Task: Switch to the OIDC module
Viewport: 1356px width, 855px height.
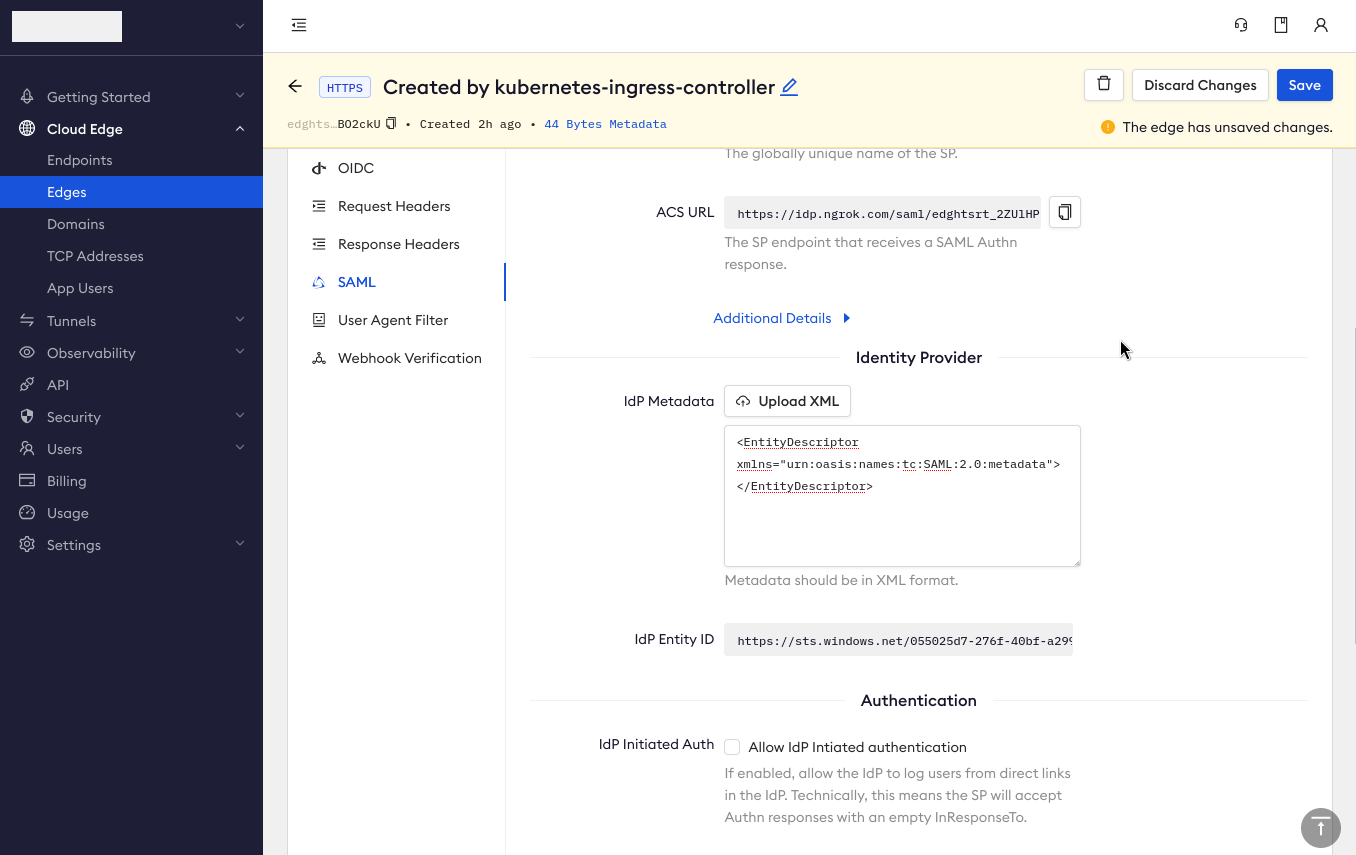Action: coord(355,168)
